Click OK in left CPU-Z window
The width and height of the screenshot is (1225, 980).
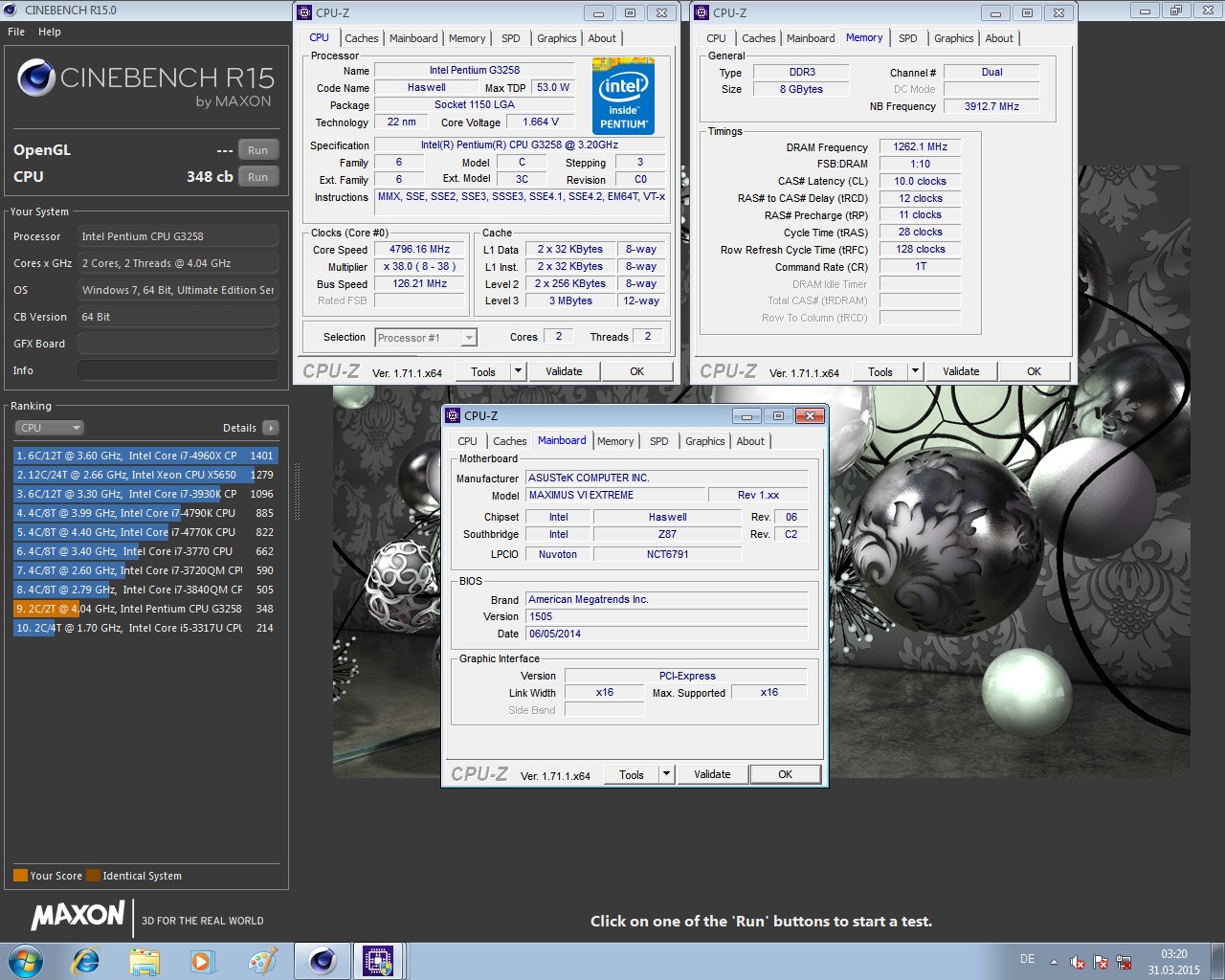(636, 372)
